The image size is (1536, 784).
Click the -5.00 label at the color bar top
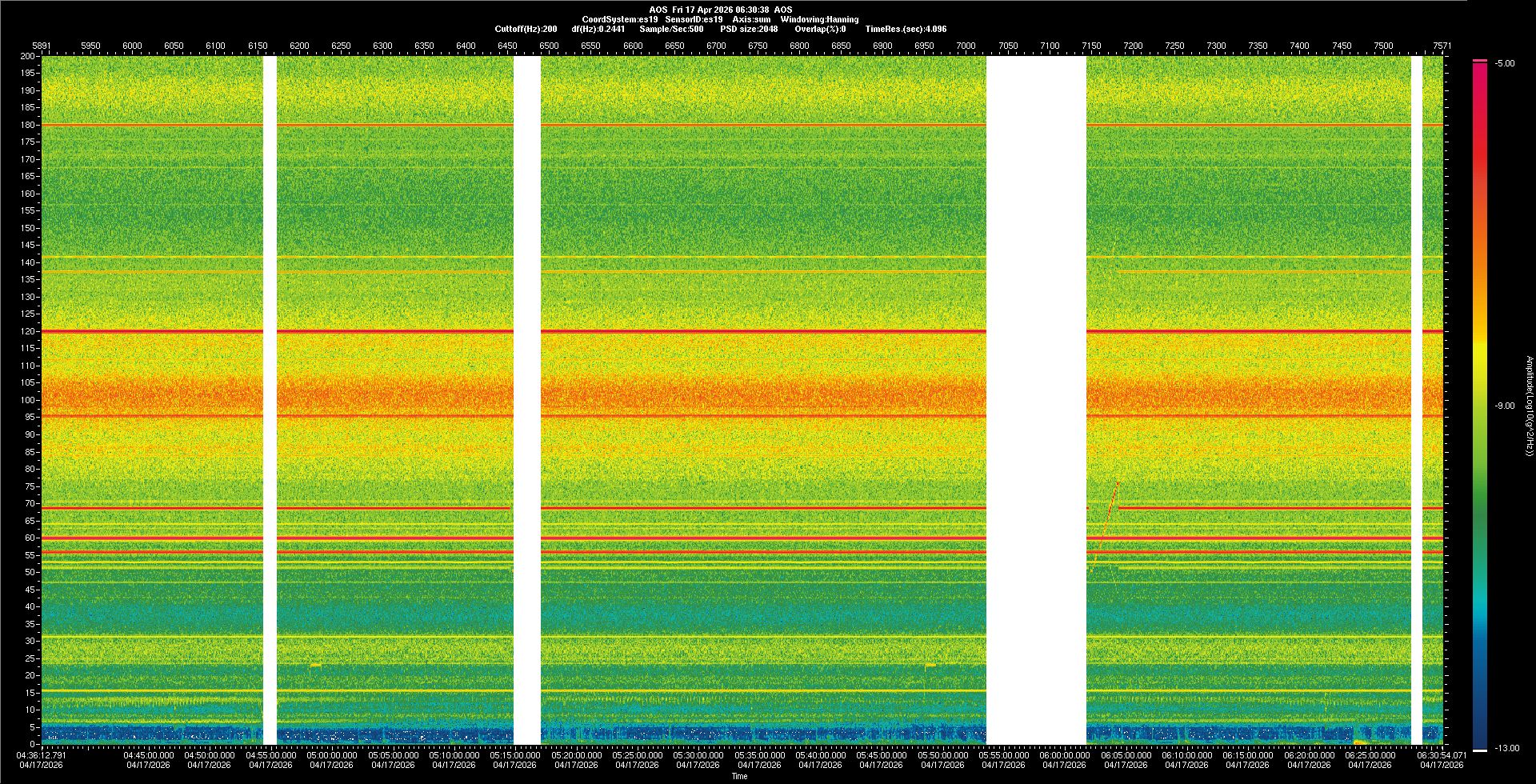[x=1504, y=63]
